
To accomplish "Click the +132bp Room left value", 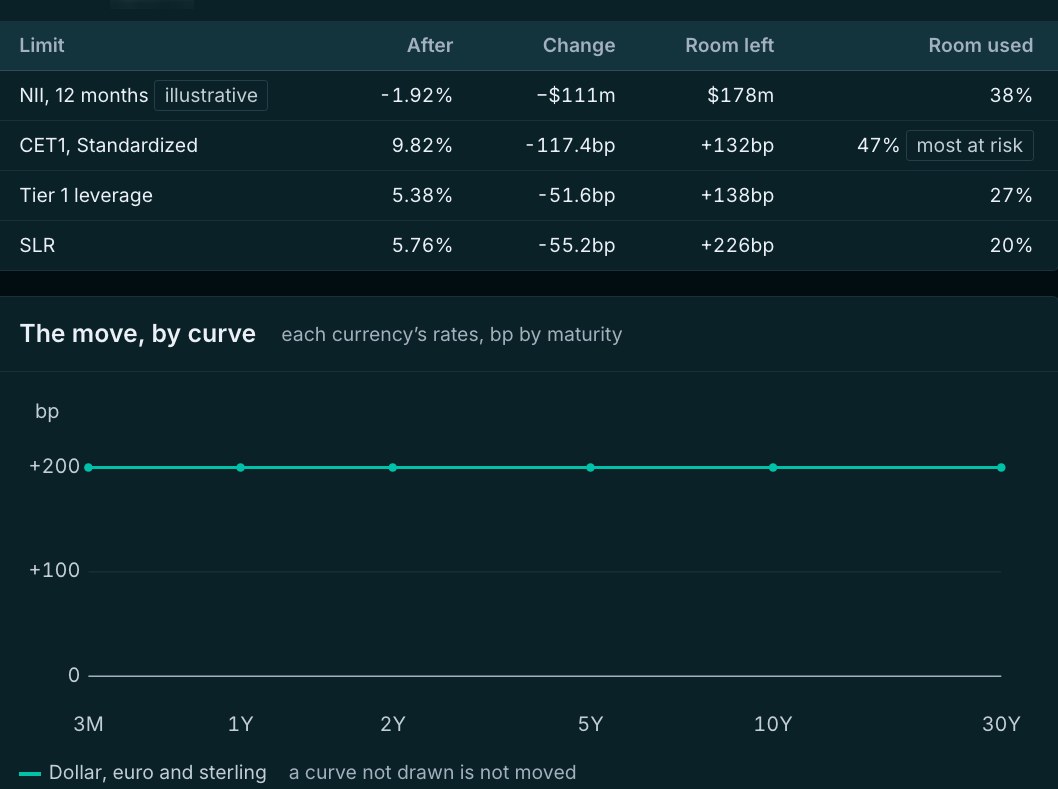I will click(x=737, y=145).
